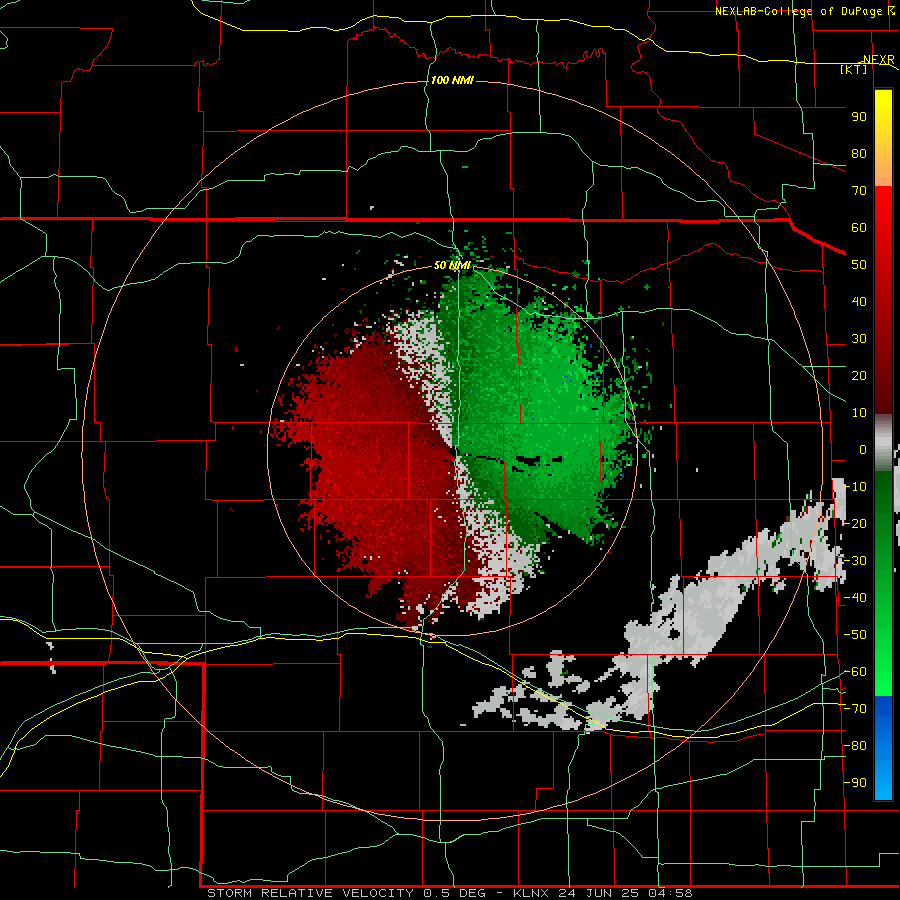Click the gray zero-velocity segment of the color bar
Screen dimensions: 900x900
(883, 443)
